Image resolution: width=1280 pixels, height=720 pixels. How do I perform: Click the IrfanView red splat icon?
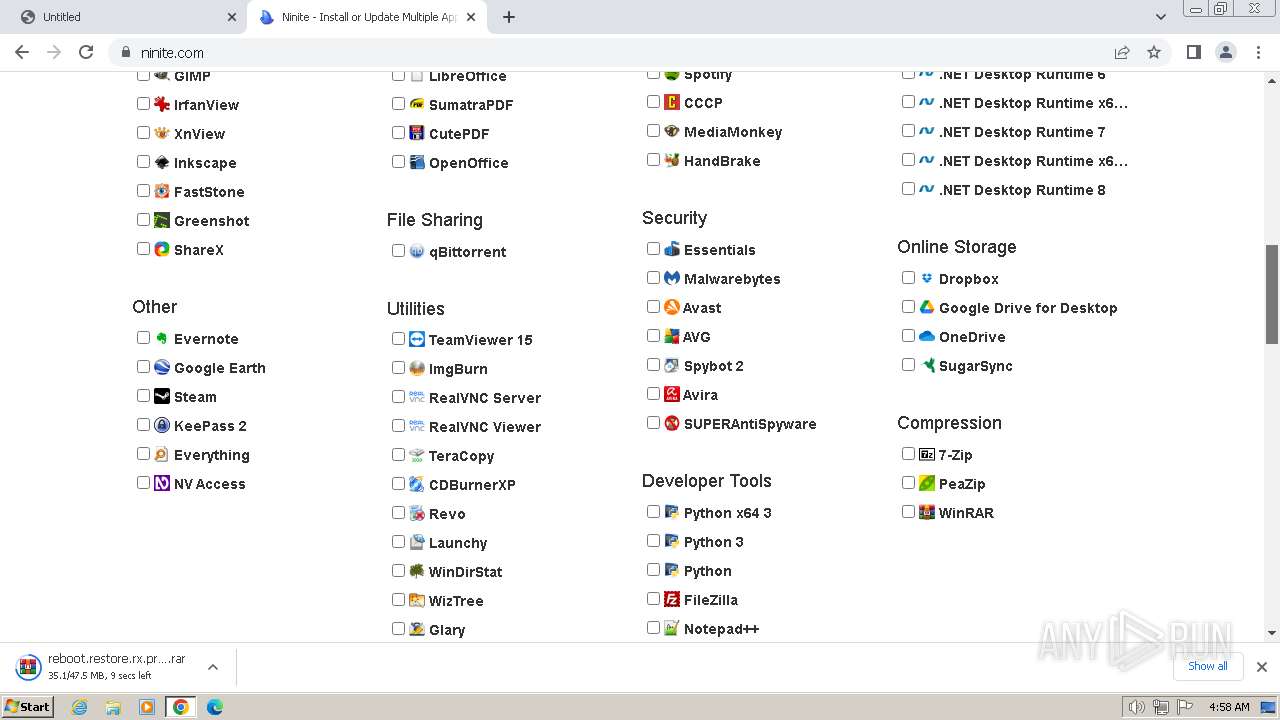[x=162, y=104]
